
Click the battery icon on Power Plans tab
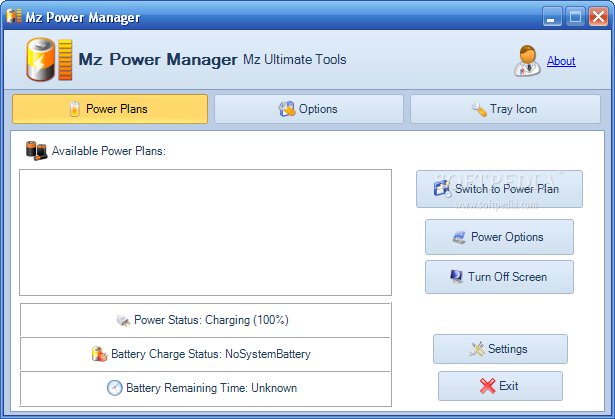(75, 109)
